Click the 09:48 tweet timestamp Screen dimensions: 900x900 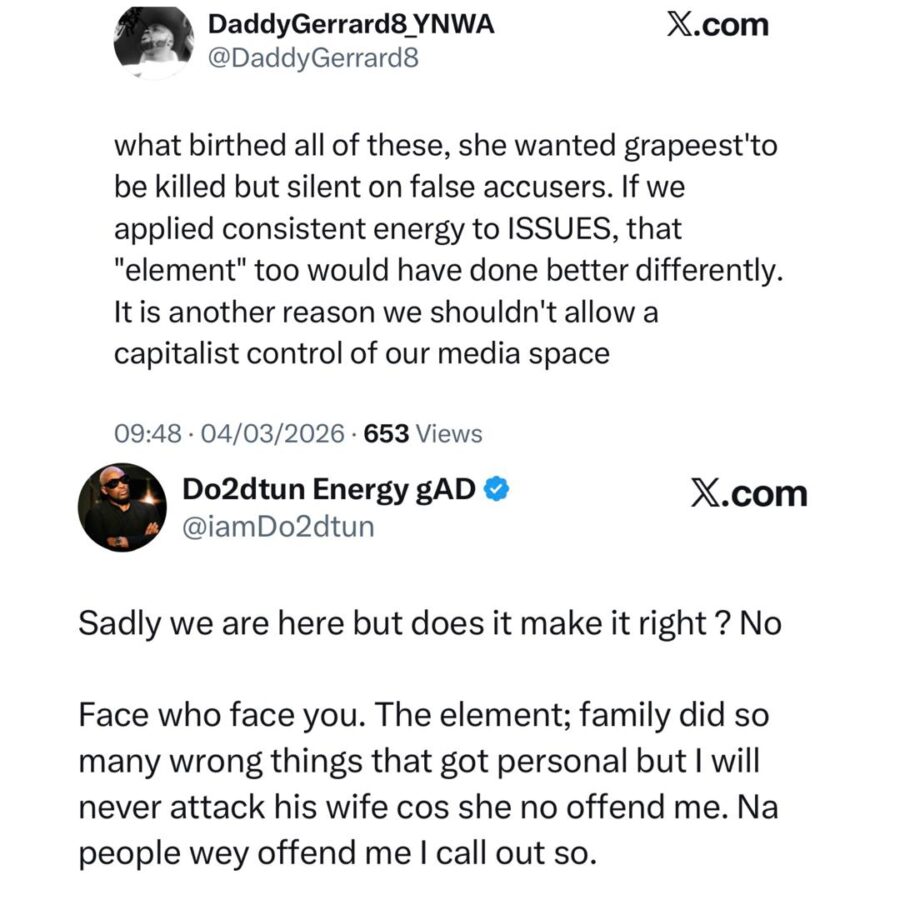tap(149, 434)
